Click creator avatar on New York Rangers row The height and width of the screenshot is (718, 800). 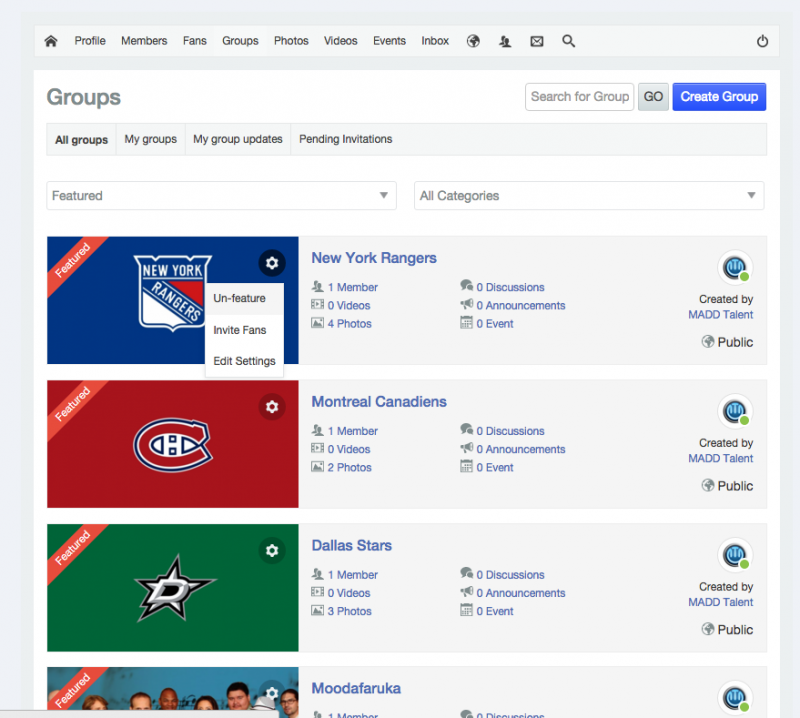[x=735, y=267]
